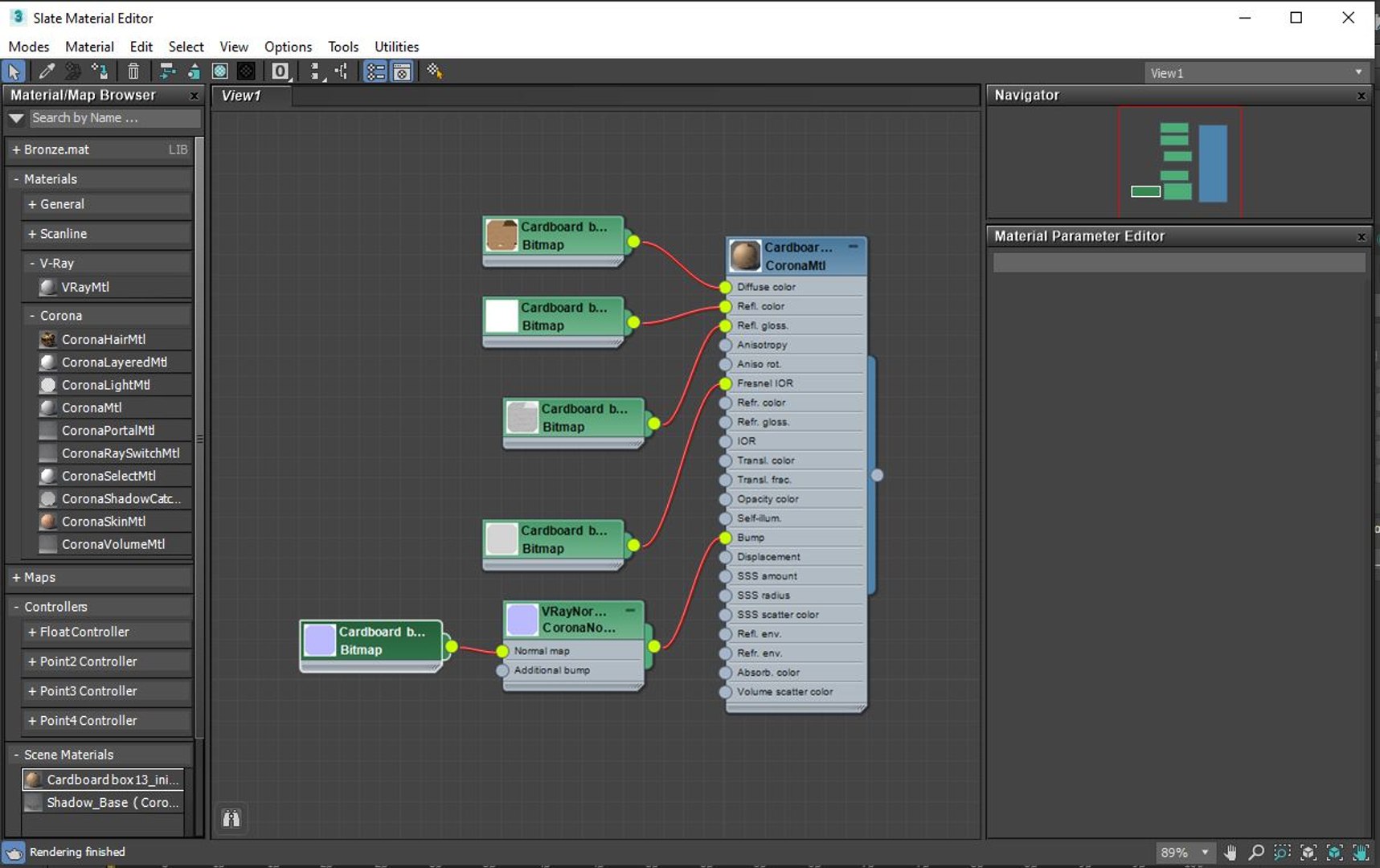This screenshot has height=868, width=1380.
Task: Close the Navigator panel
Action: (x=1361, y=96)
